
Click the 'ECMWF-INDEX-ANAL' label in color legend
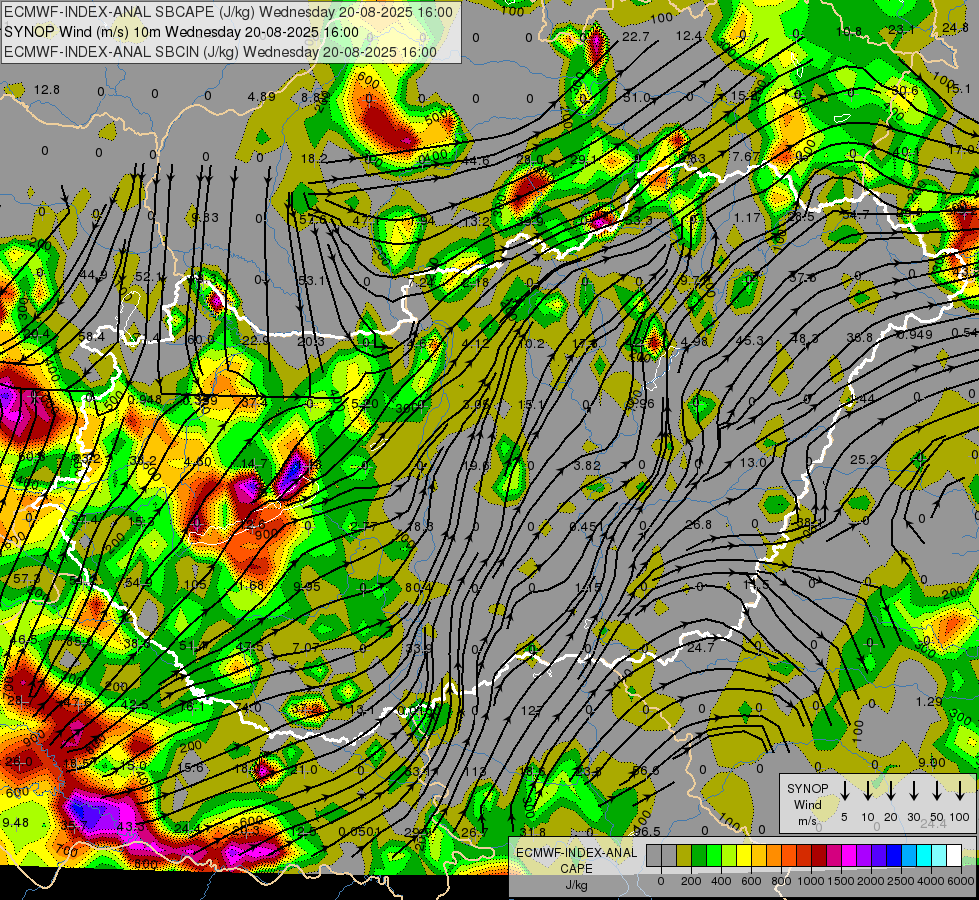[576, 853]
